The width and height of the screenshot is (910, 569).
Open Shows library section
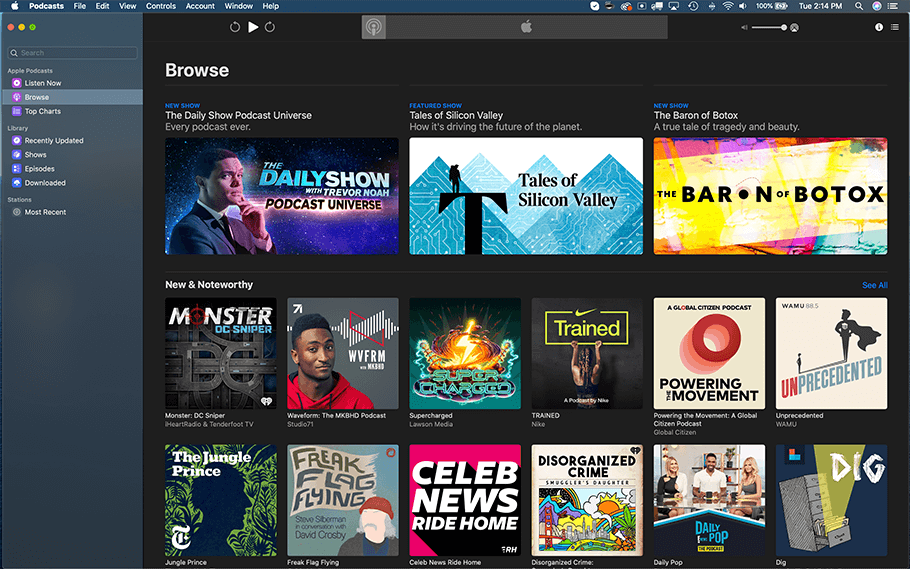(72, 154)
